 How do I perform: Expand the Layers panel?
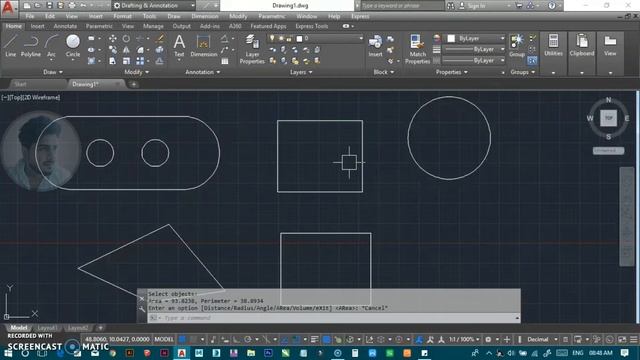301,72
